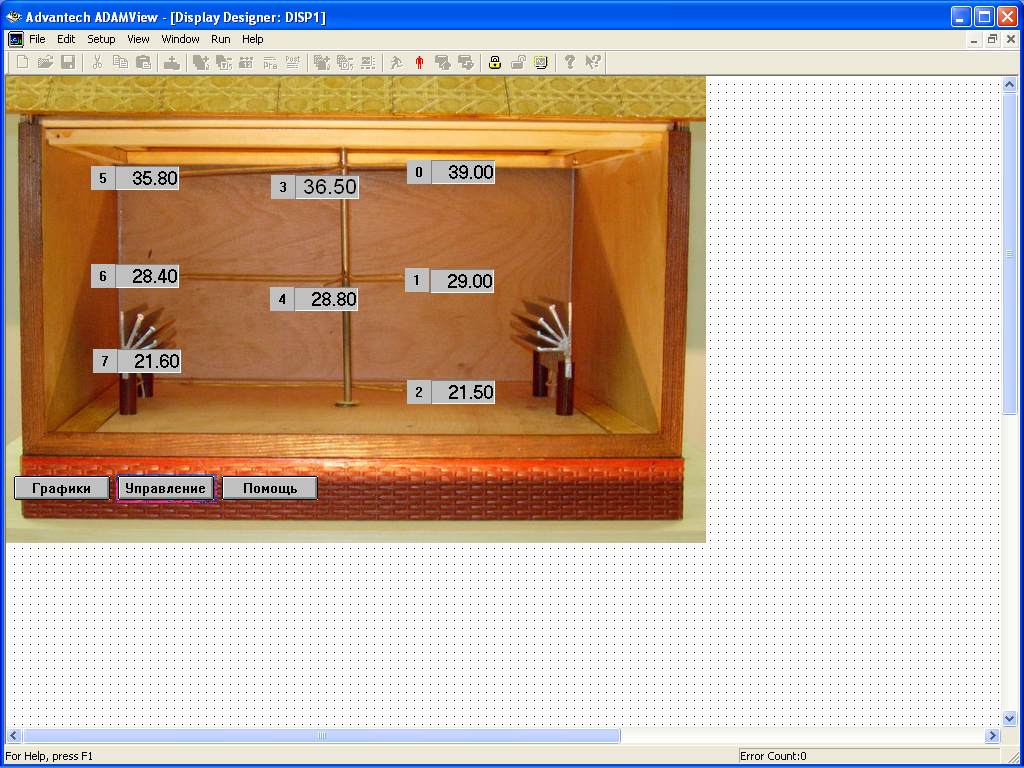This screenshot has width=1024, height=768.
Task: Click the yellow closed padlock icon
Action: [495, 62]
